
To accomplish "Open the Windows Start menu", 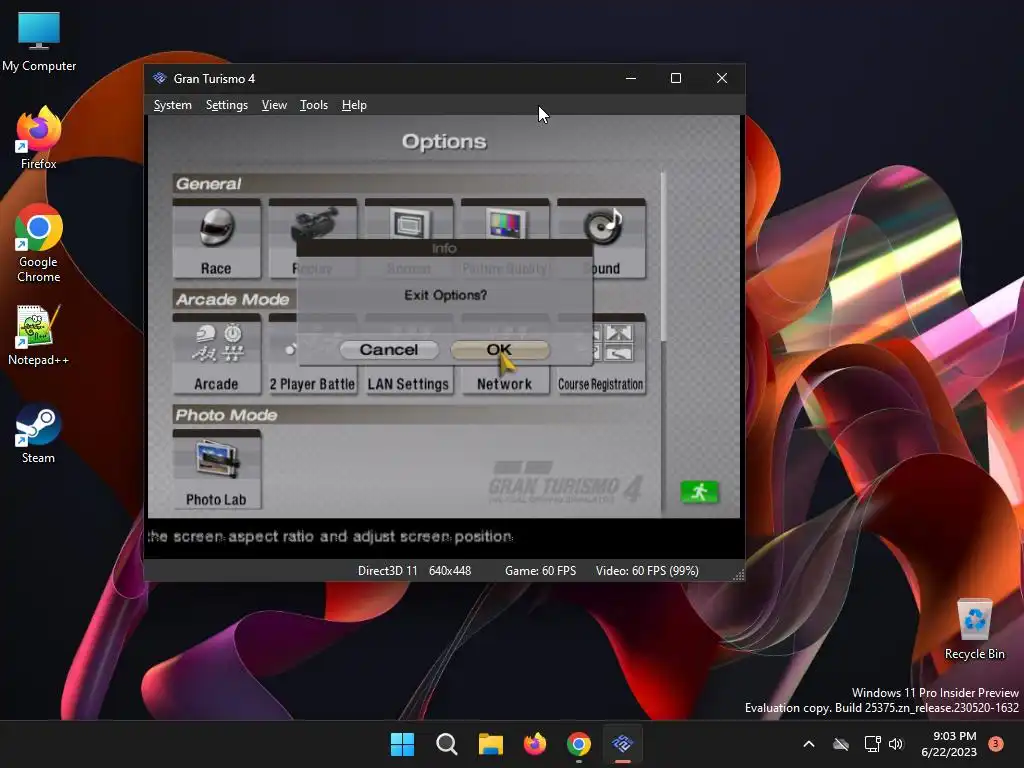I will point(402,744).
